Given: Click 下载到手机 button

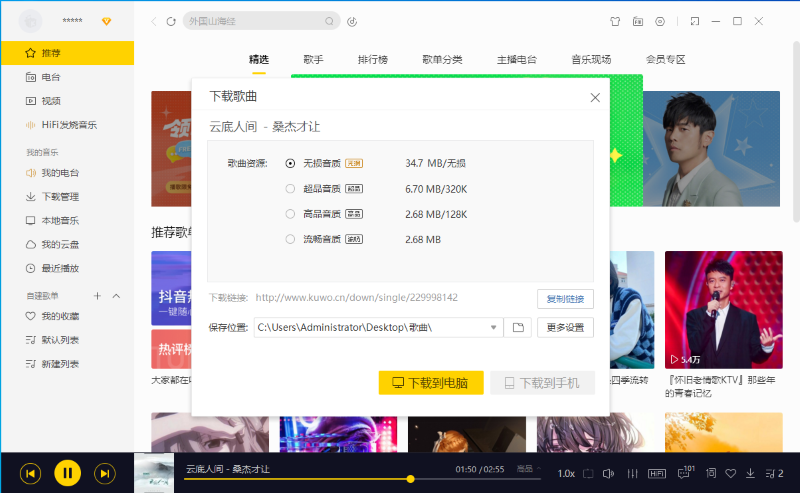Looking at the screenshot, I should (542, 383).
